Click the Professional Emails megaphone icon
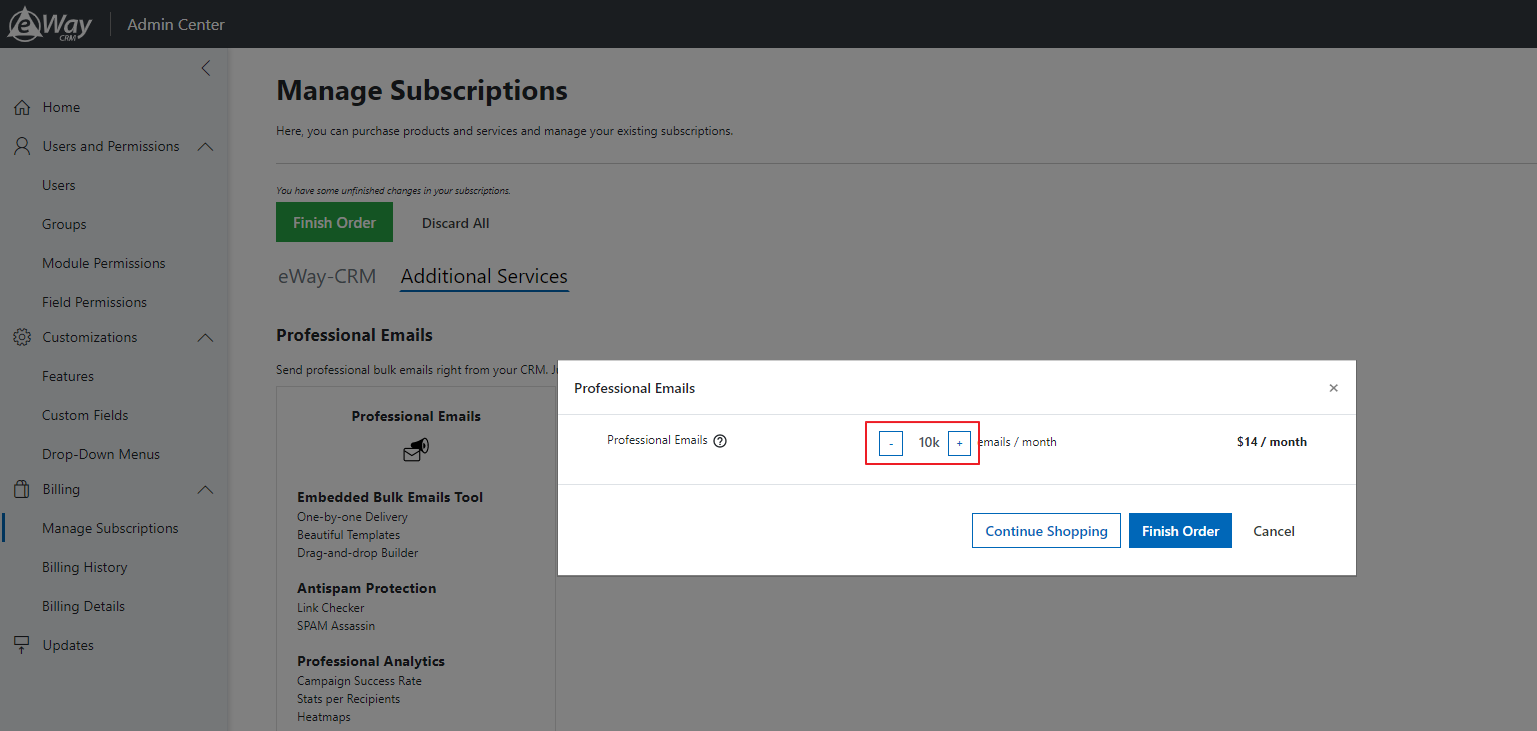The image size is (1537, 731). tap(416, 451)
